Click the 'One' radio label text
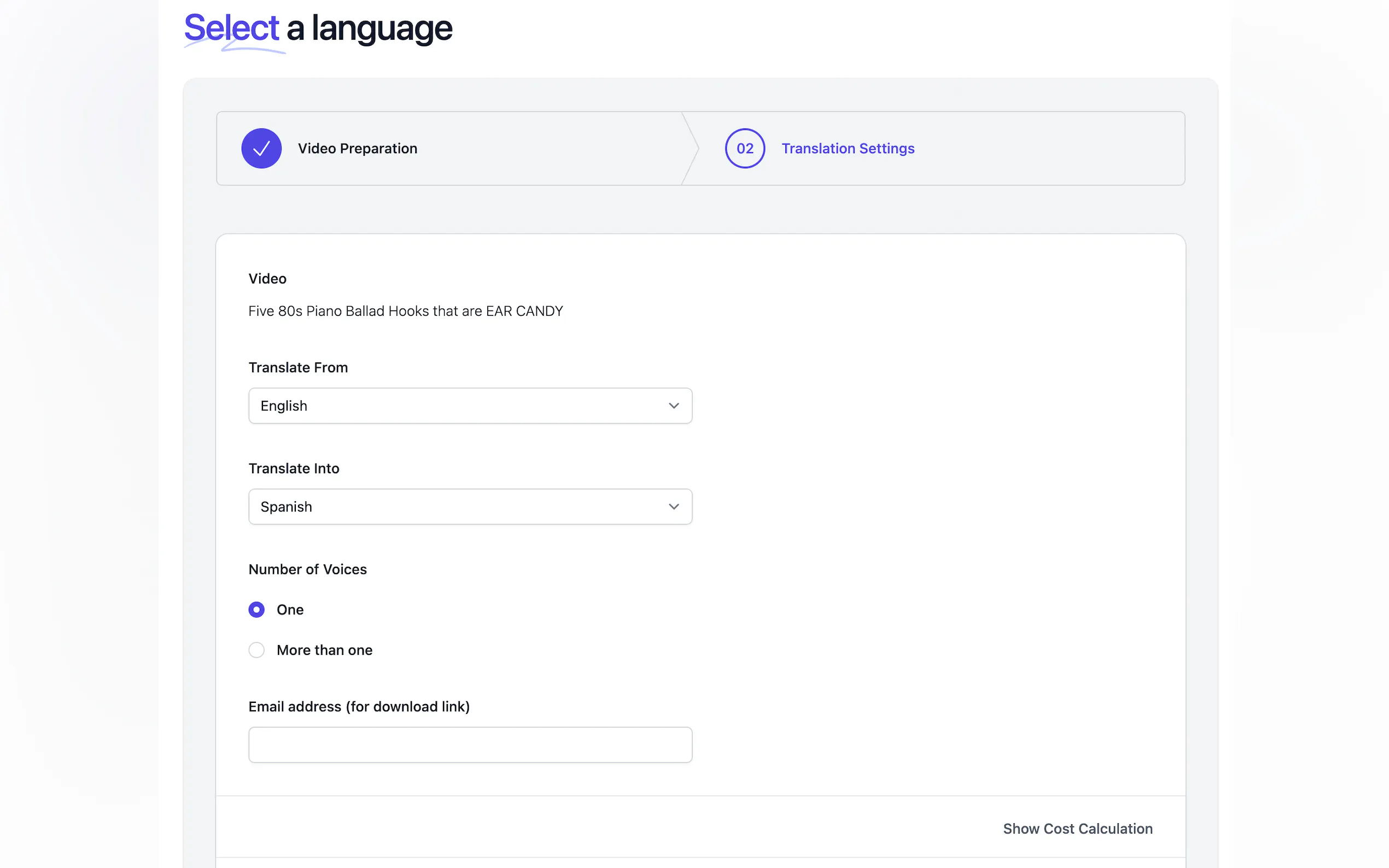The image size is (1389, 868). tap(290, 609)
